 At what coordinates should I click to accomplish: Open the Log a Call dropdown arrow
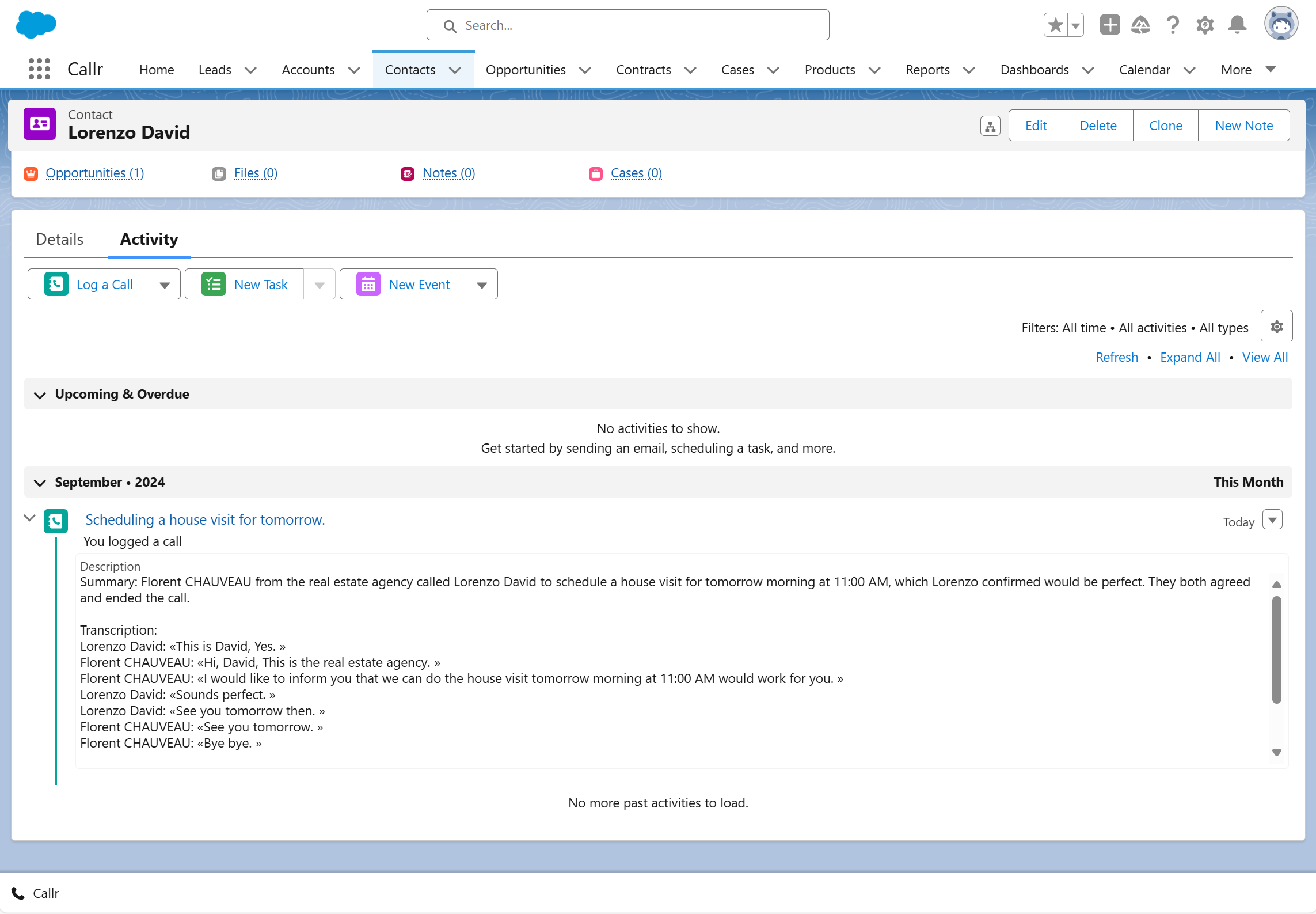pyautogui.click(x=165, y=285)
